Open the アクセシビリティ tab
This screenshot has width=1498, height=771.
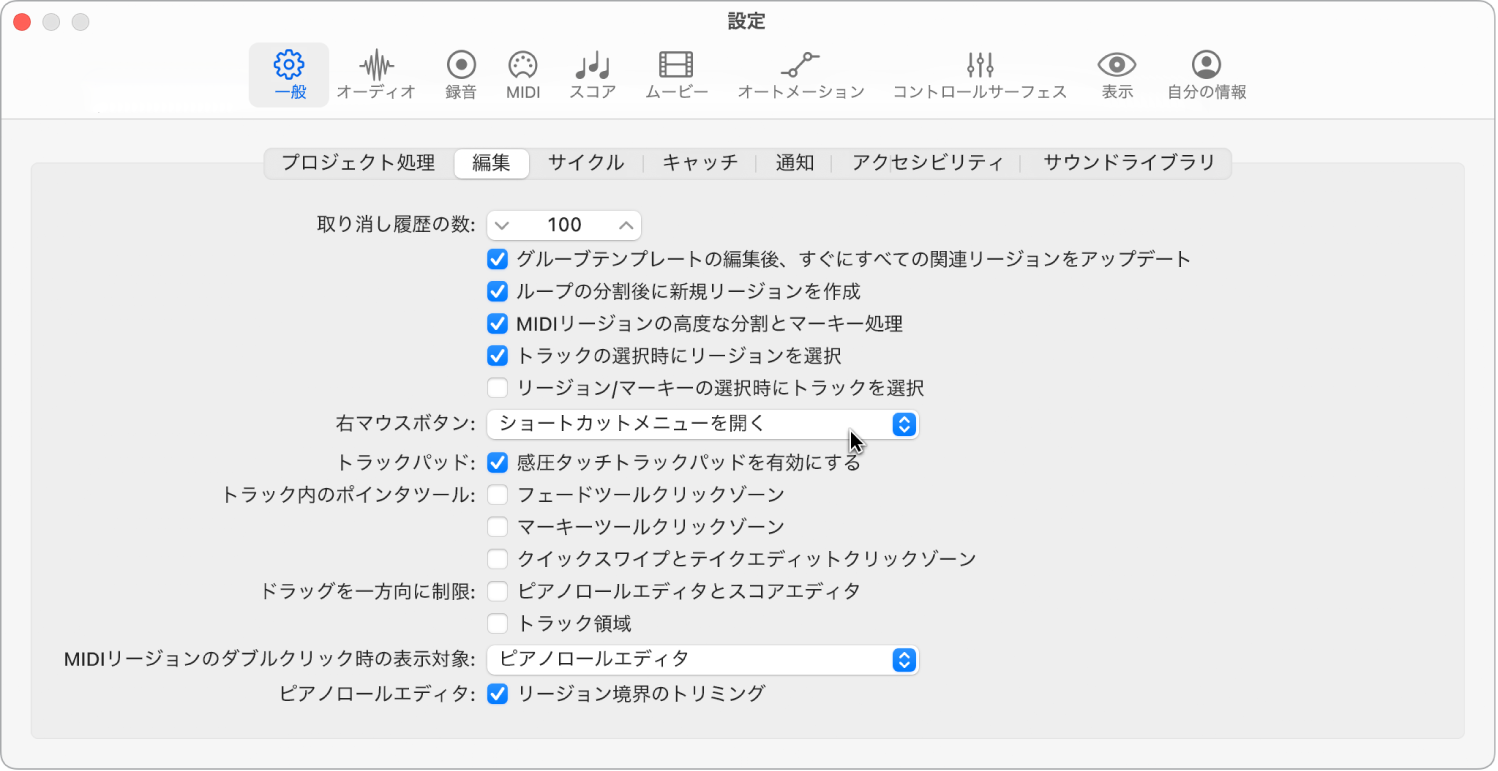click(x=927, y=162)
